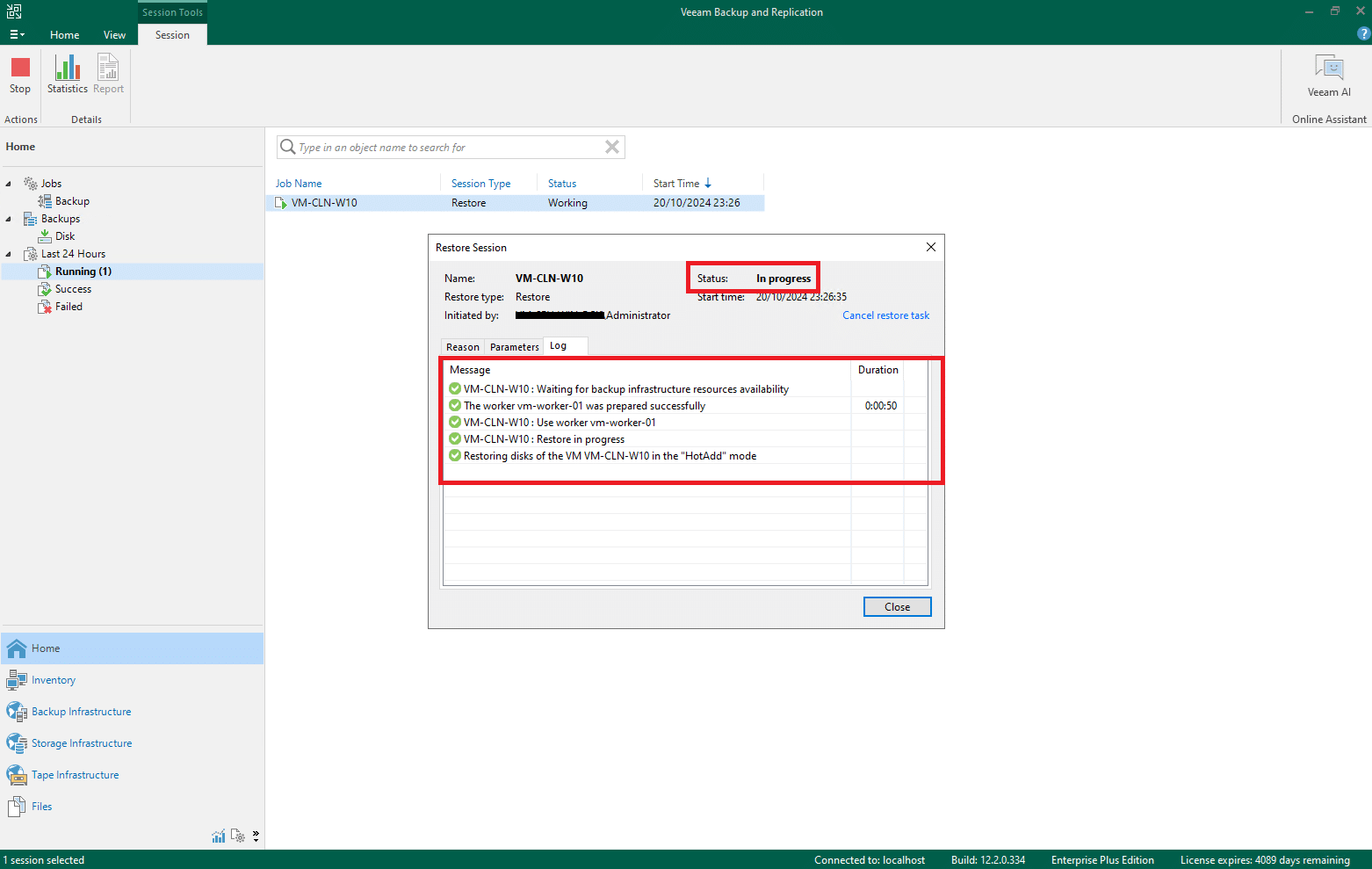This screenshot has width=1372, height=869.
Task: Click the Duration column header in log
Action: point(877,370)
